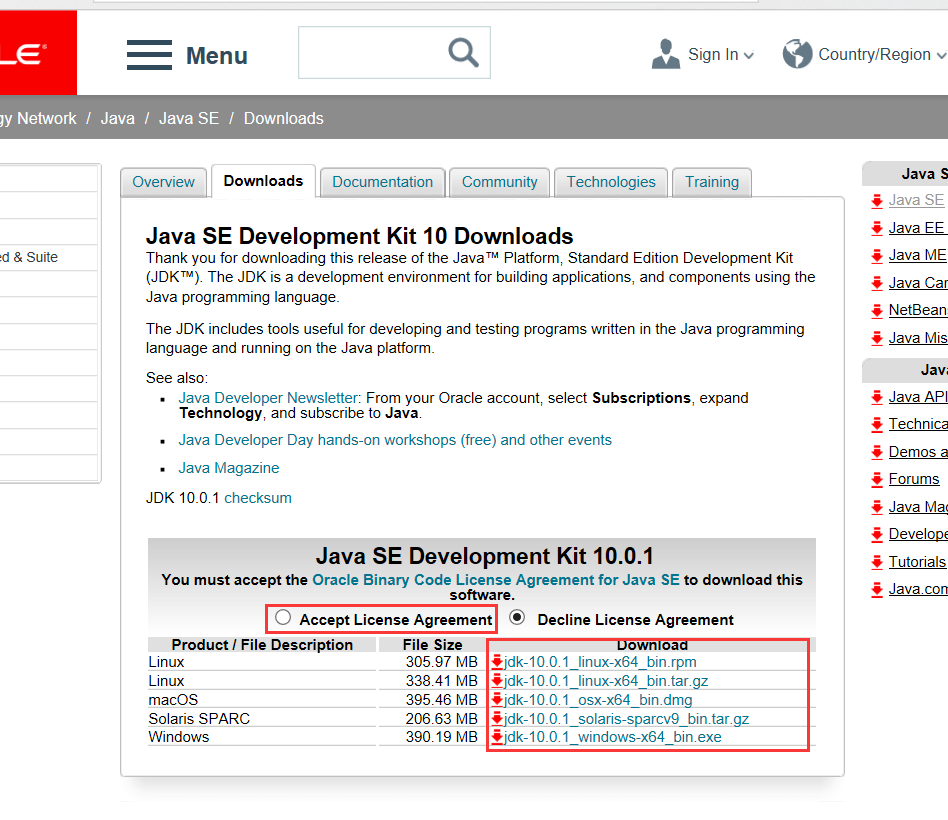Open the Java API sidebar link
The width and height of the screenshot is (948, 820).
click(918, 397)
